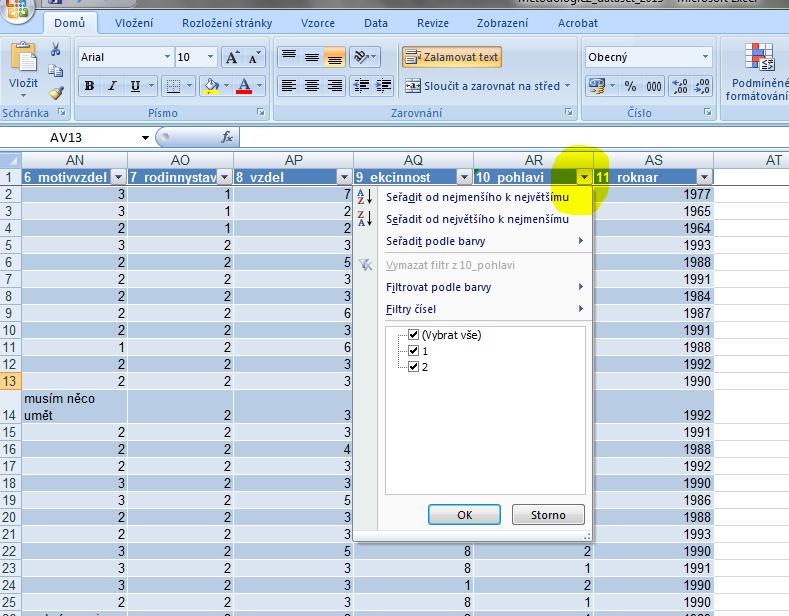Toggle Italic formatting
The image size is (789, 616).
[x=112, y=86]
